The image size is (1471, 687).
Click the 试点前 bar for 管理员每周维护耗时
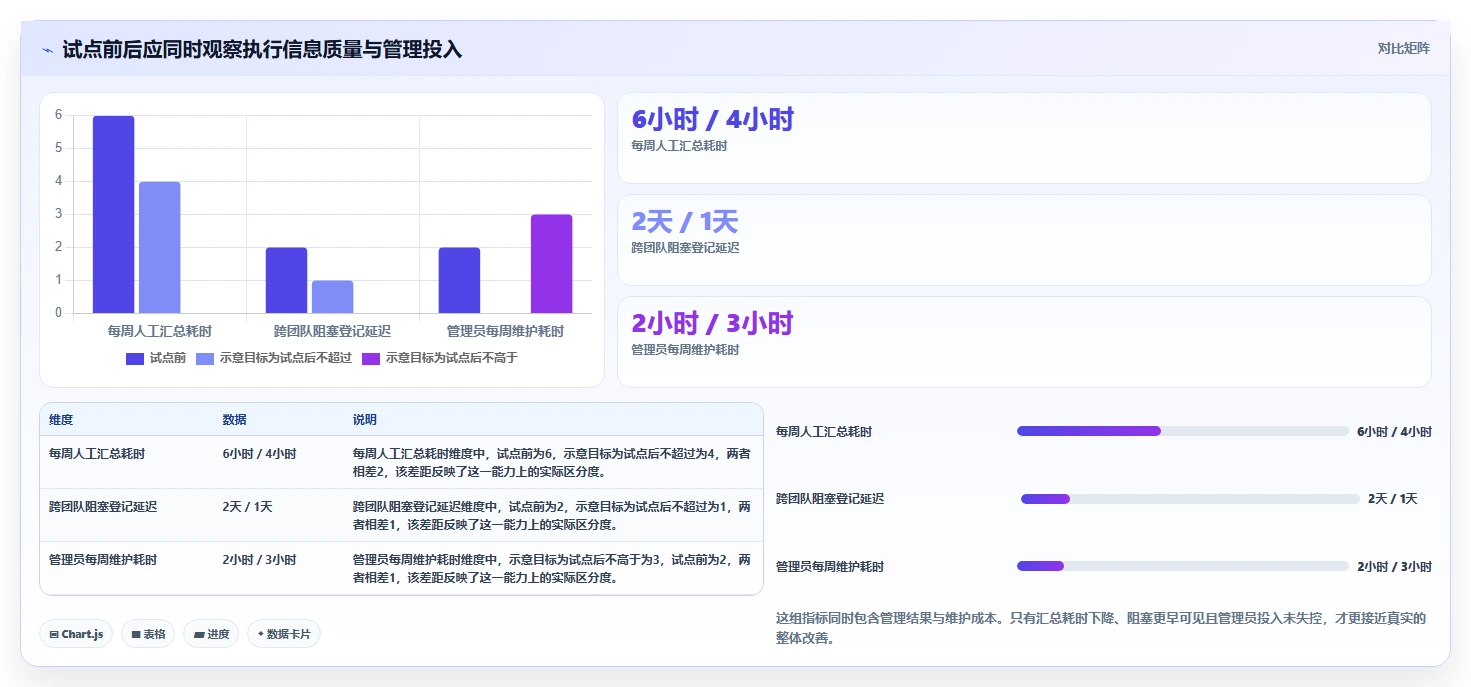point(459,280)
